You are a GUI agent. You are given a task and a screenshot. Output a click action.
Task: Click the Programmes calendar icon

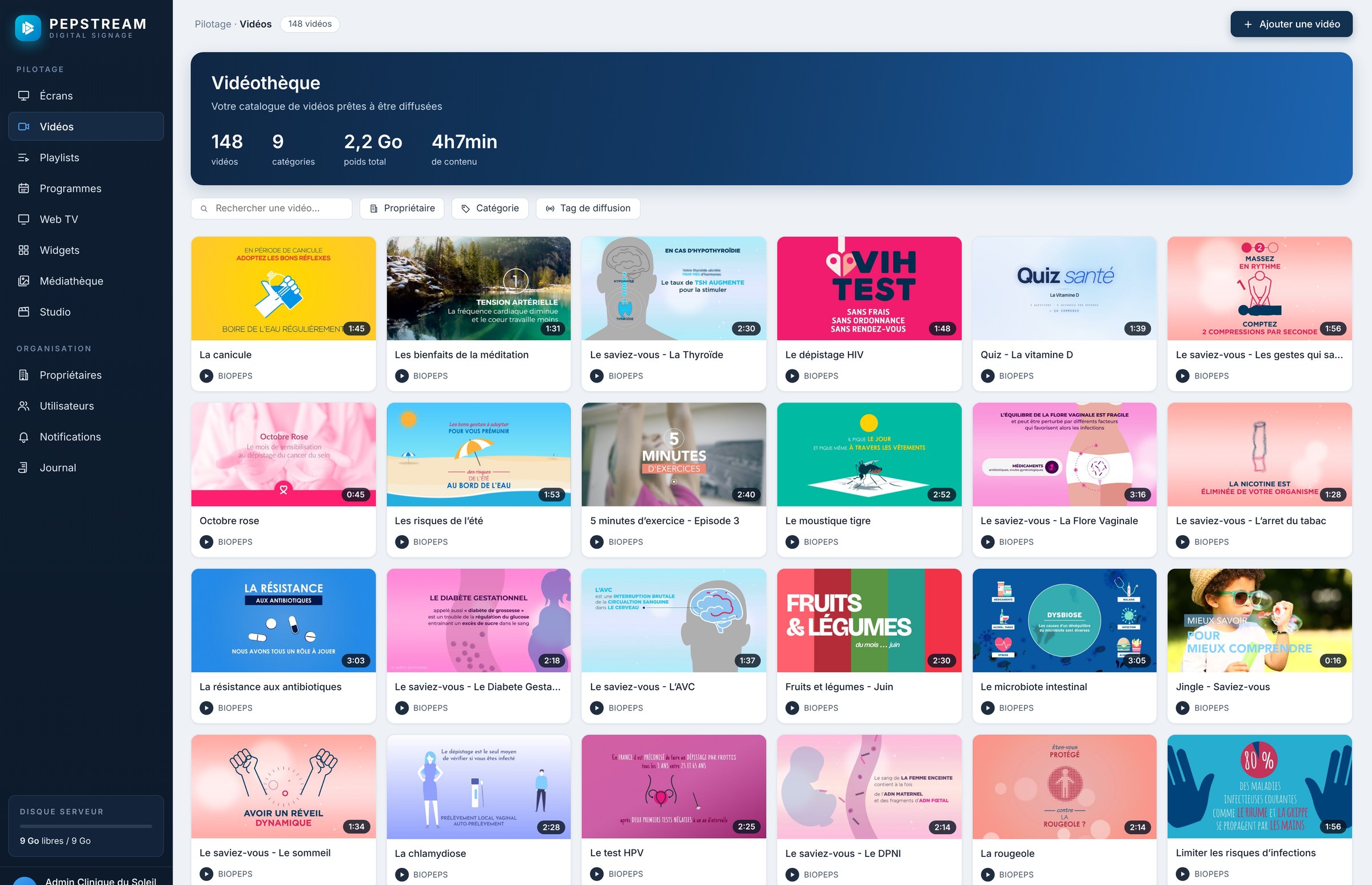click(23, 189)
